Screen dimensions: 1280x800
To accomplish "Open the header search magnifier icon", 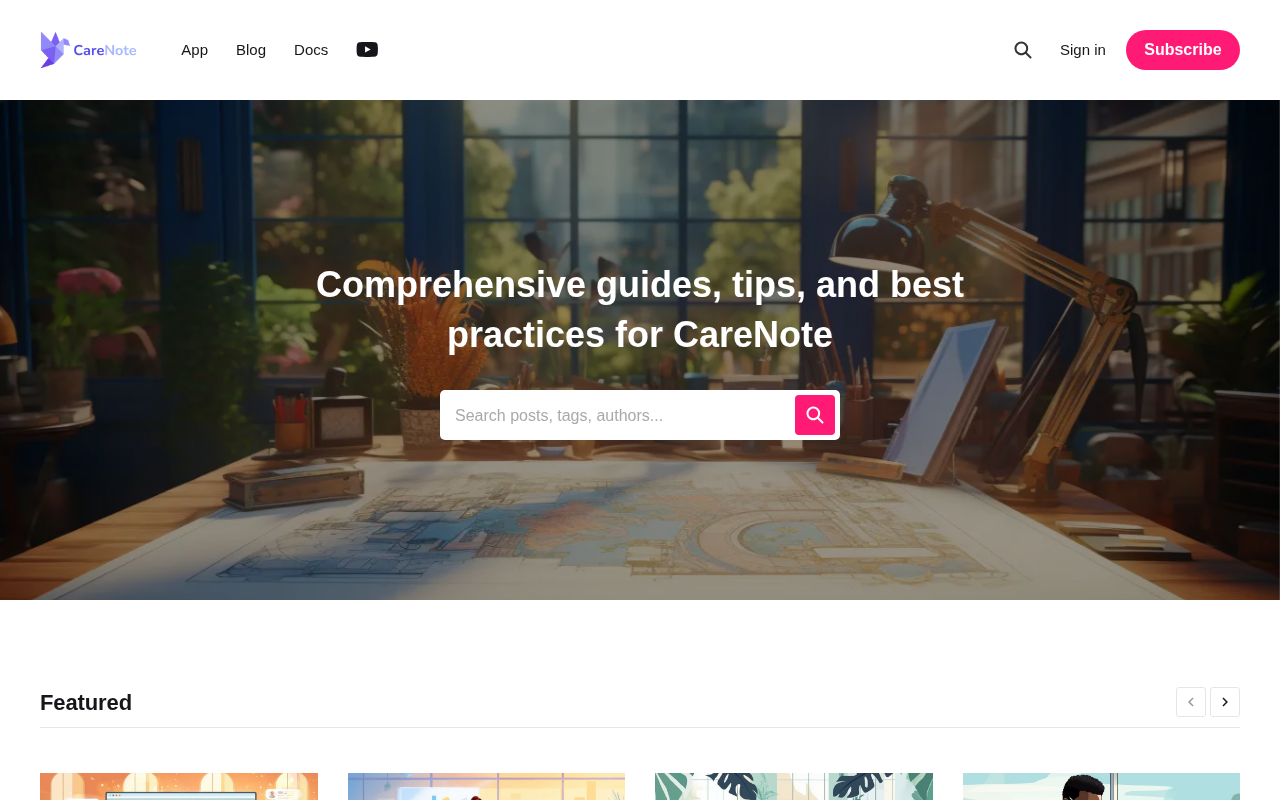I will coord(1023,50).
